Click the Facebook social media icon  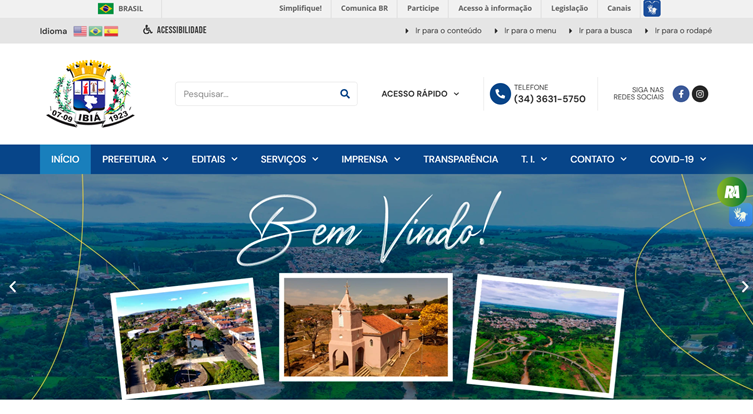681,94
